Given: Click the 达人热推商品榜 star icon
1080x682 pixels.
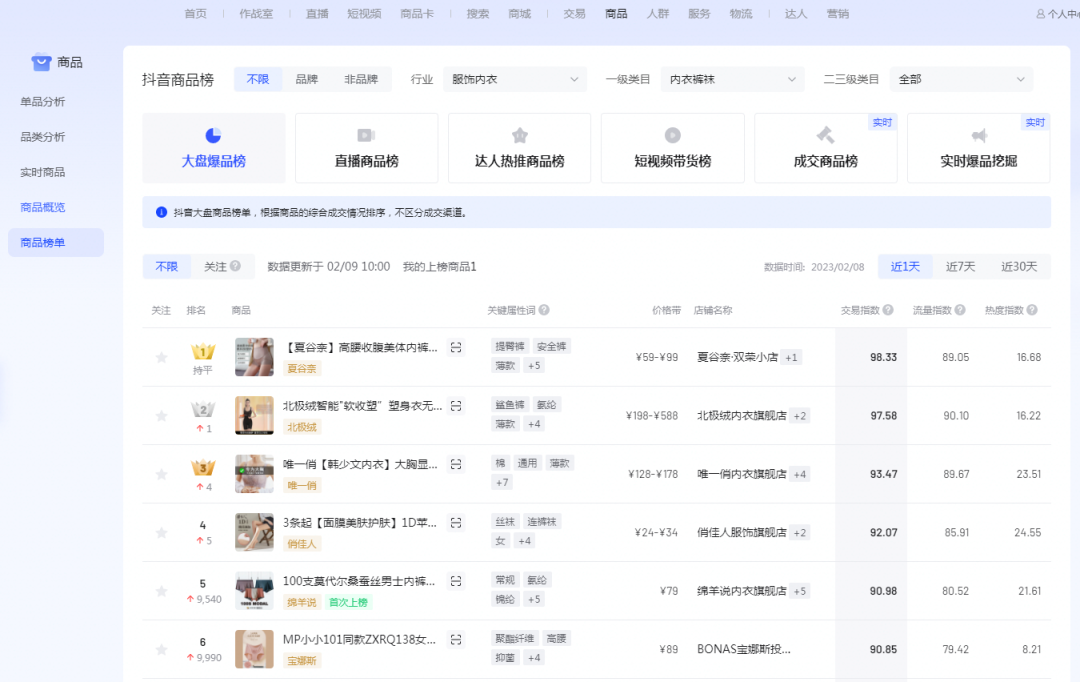Looking at the screenshot, I should click(520, 134).
